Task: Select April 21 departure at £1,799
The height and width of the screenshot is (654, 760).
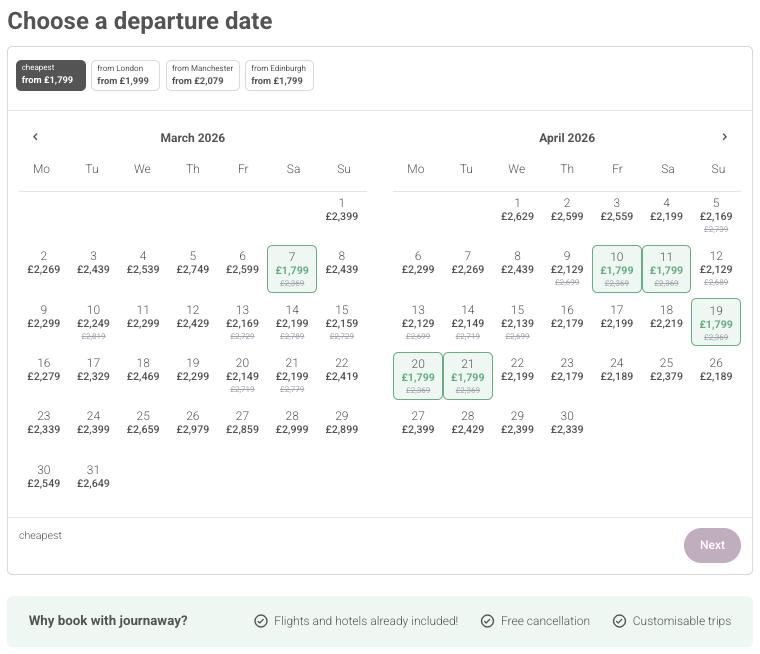Action: 467,376
